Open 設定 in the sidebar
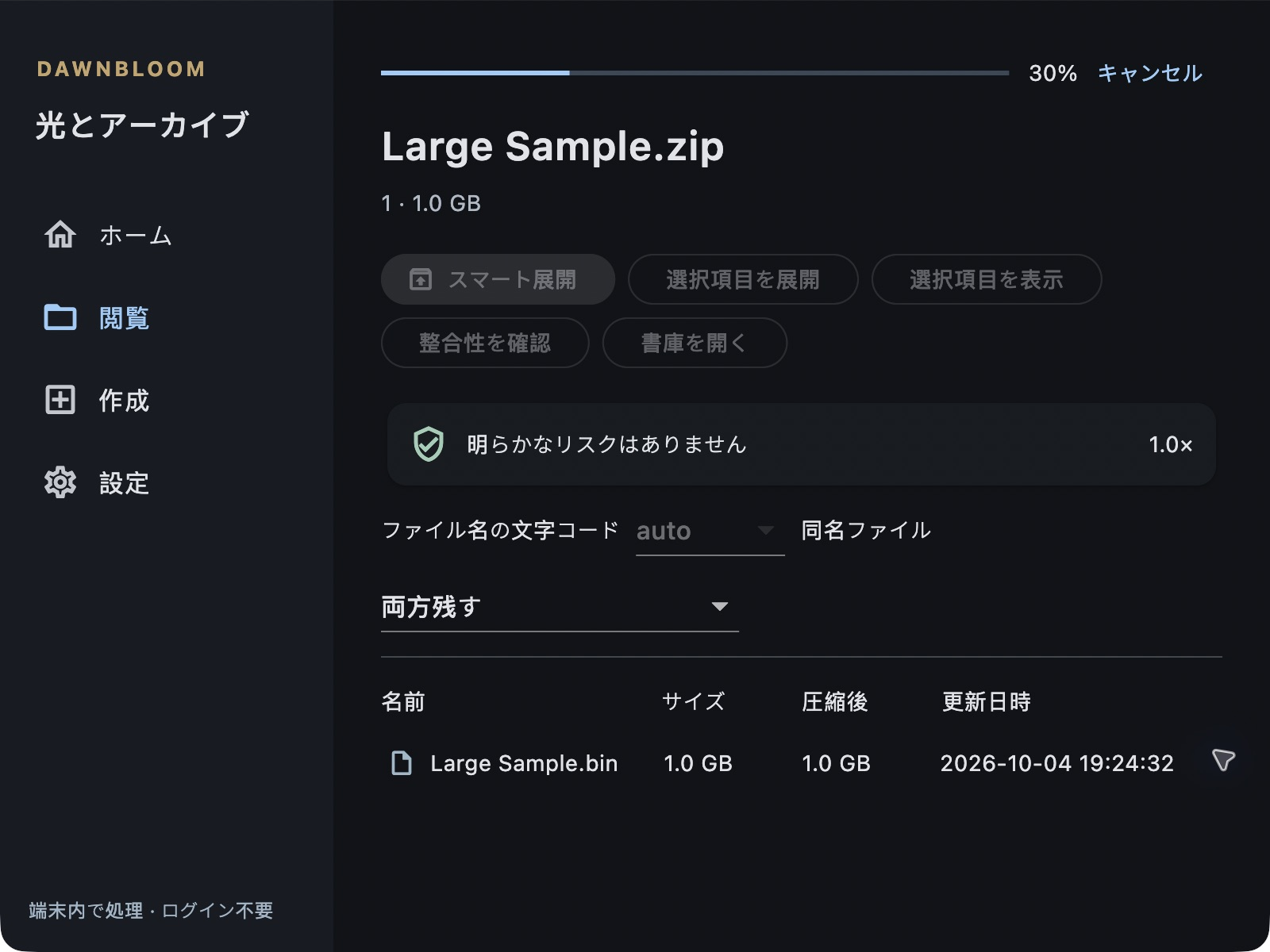 point(167,482)
